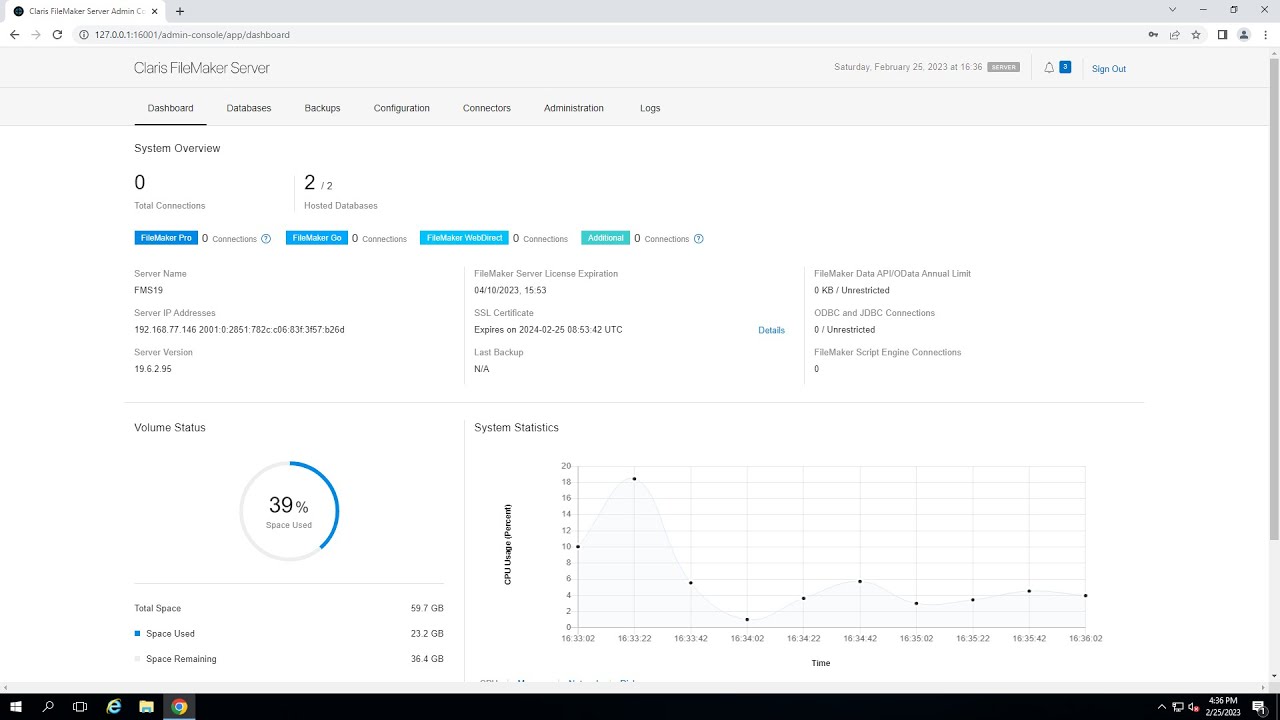Bookmark this page with the star

(1195, 34)
